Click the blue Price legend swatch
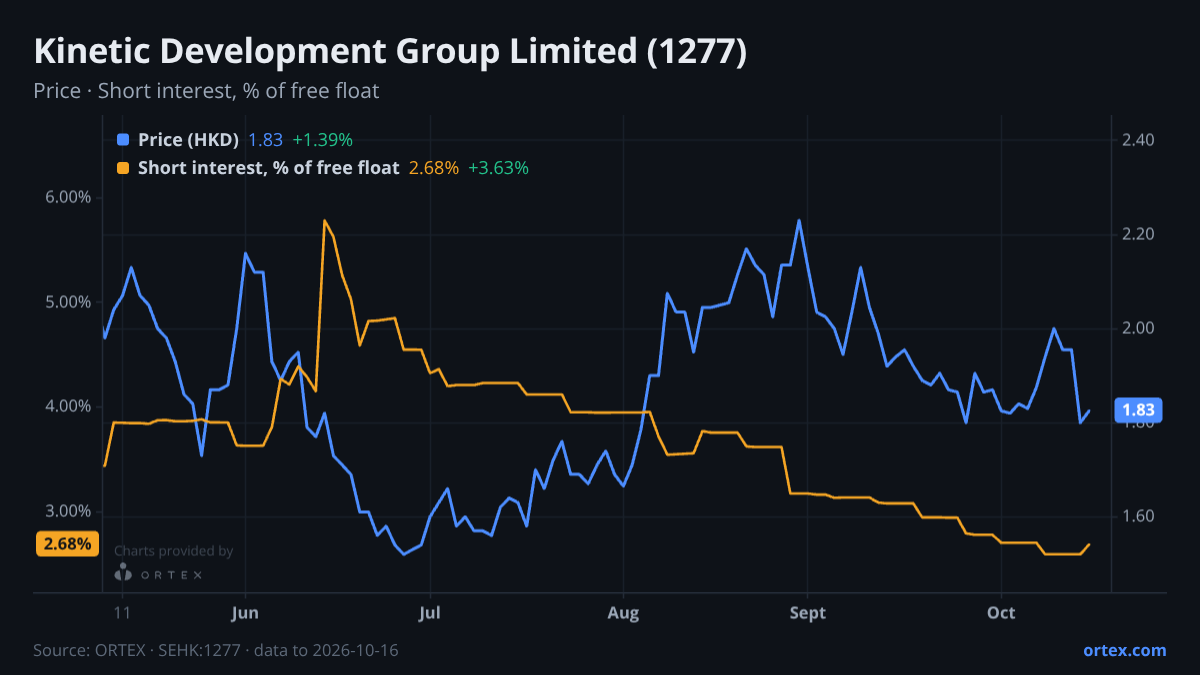1200x675 pixels. pos(123,140)
